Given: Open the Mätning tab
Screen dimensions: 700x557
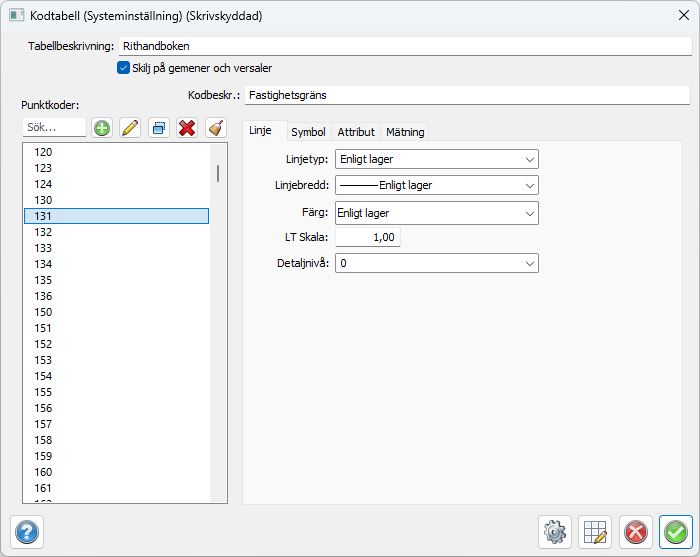Looking at the screenshot, I should [x=405, y=132].
